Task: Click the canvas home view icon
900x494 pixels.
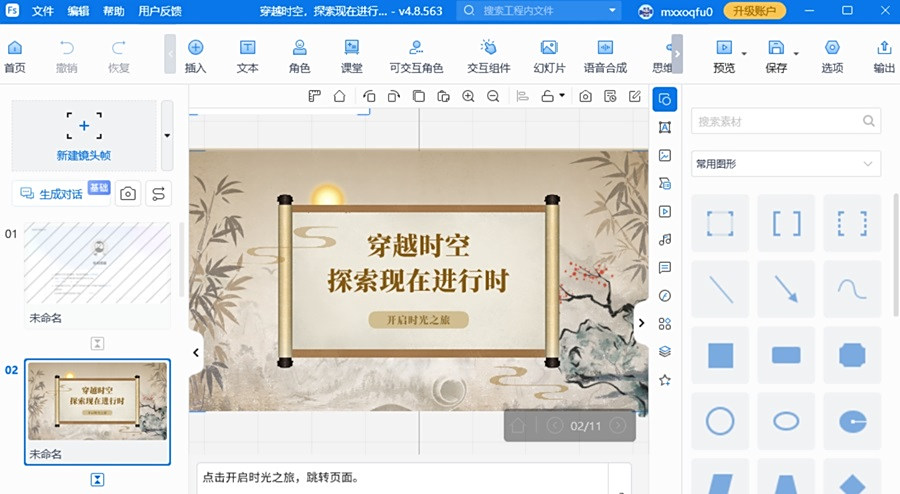Action: pyautogui.click(x=339, y=97)
